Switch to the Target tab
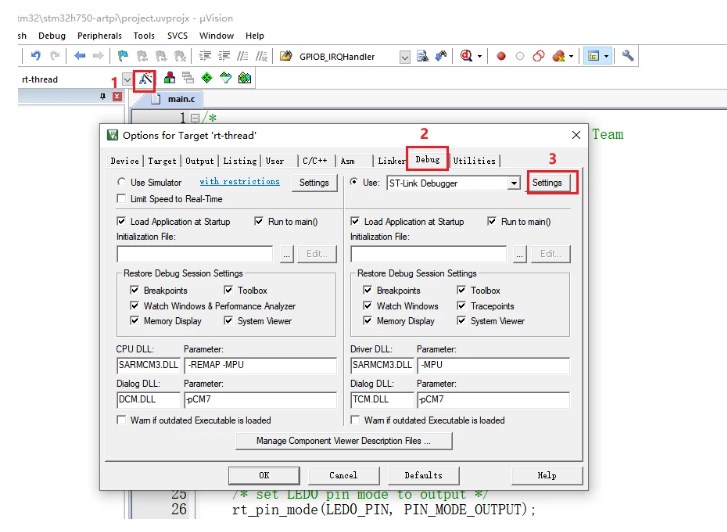The image size is (727, 532). (x=162, y=161)
